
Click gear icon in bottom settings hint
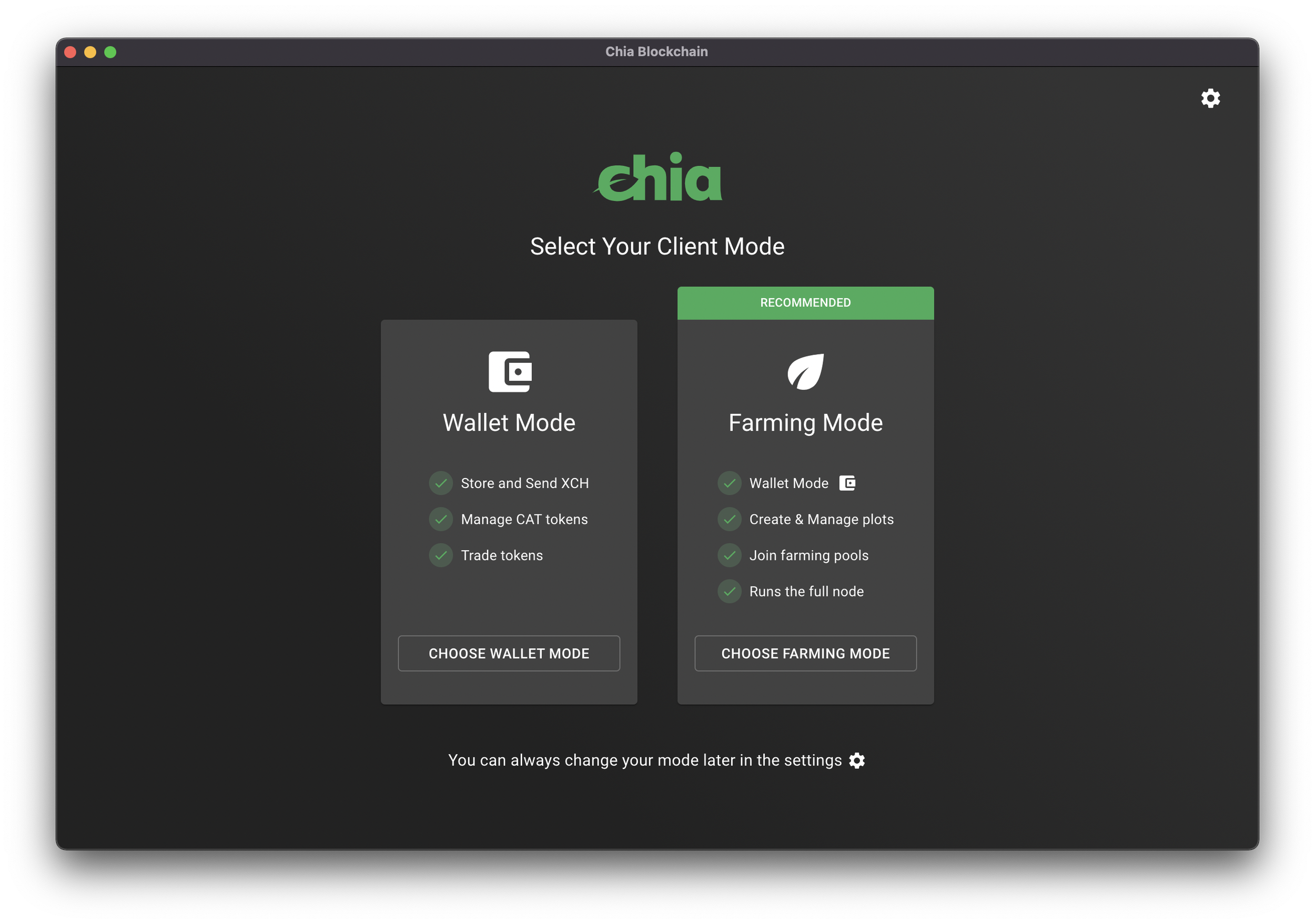[x=857, y=760]
